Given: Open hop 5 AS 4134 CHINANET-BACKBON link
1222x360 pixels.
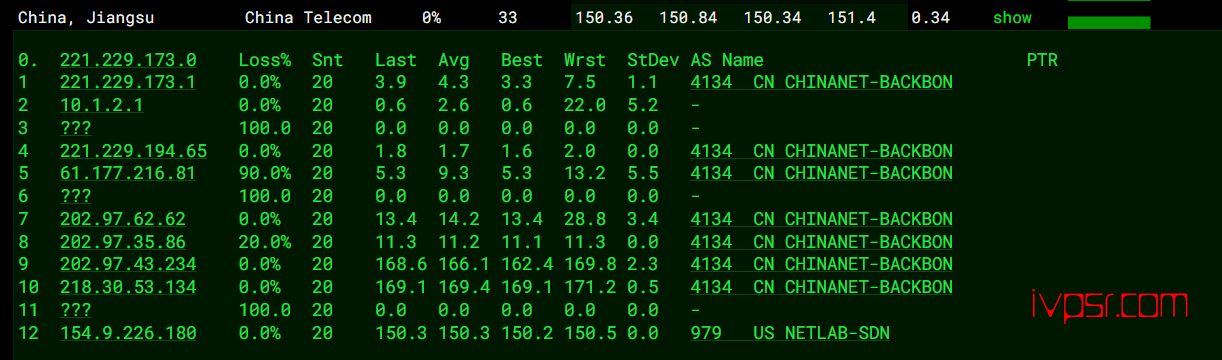Looking at the screenshot, I should pyautogui.click(x=822, y=174).
